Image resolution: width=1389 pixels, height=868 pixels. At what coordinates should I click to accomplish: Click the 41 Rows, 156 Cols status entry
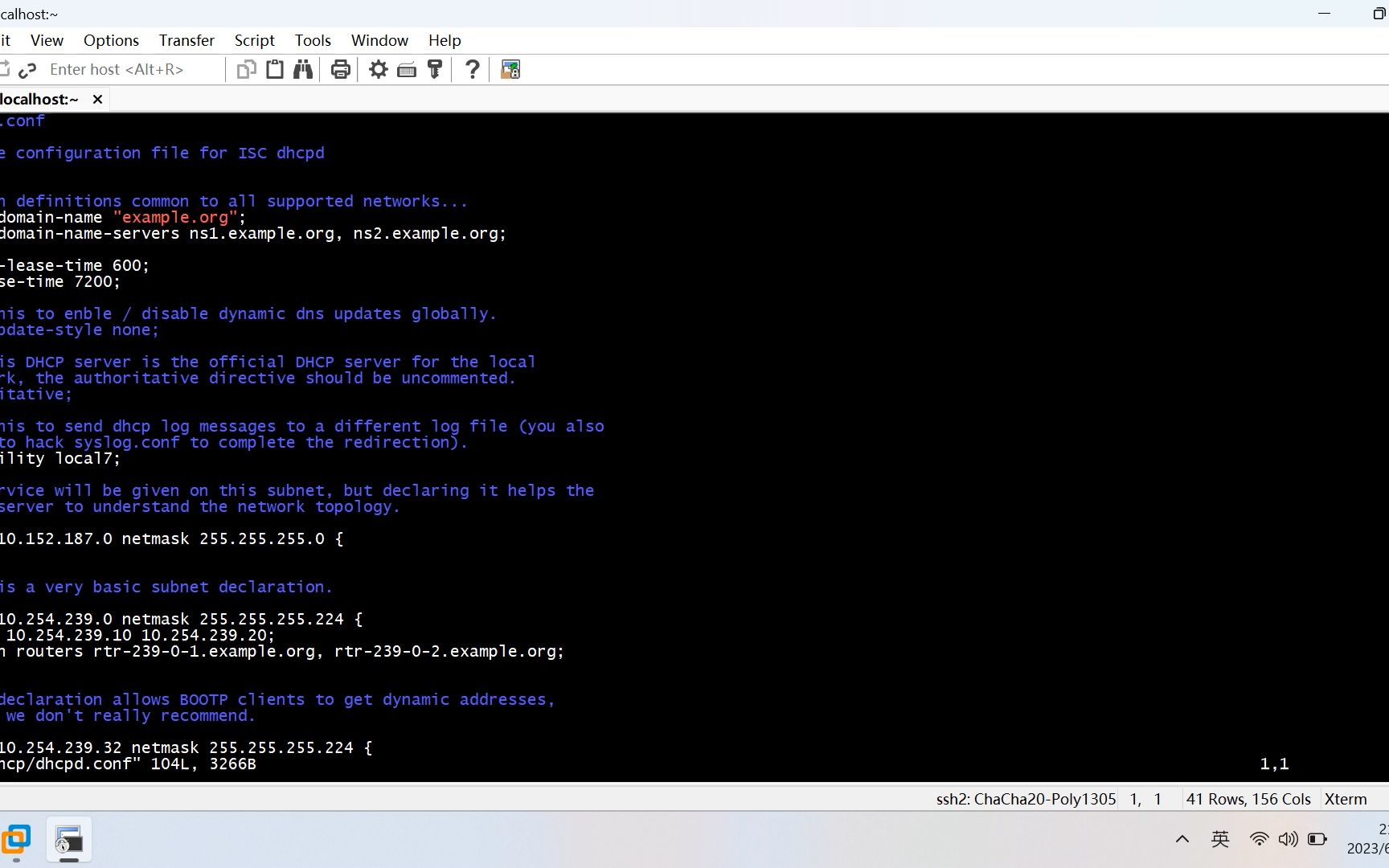click(1248, 799)
